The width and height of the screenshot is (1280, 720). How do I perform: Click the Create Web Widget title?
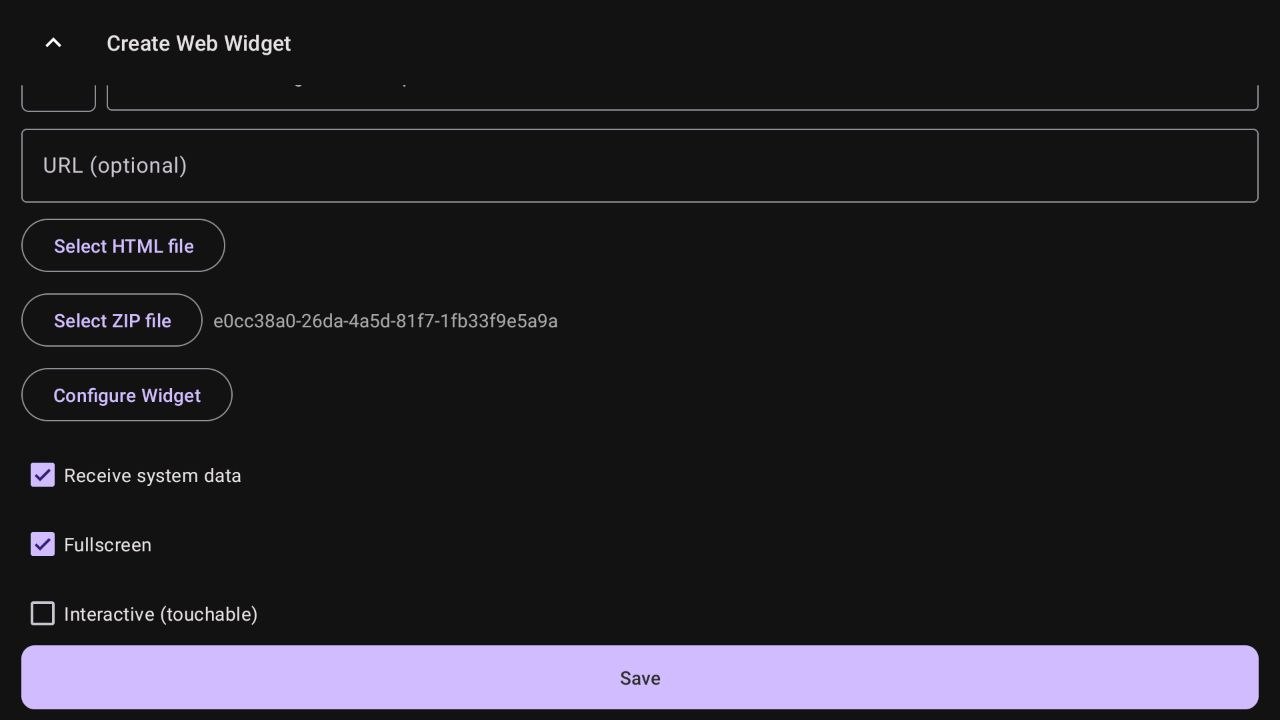(198, 44)
